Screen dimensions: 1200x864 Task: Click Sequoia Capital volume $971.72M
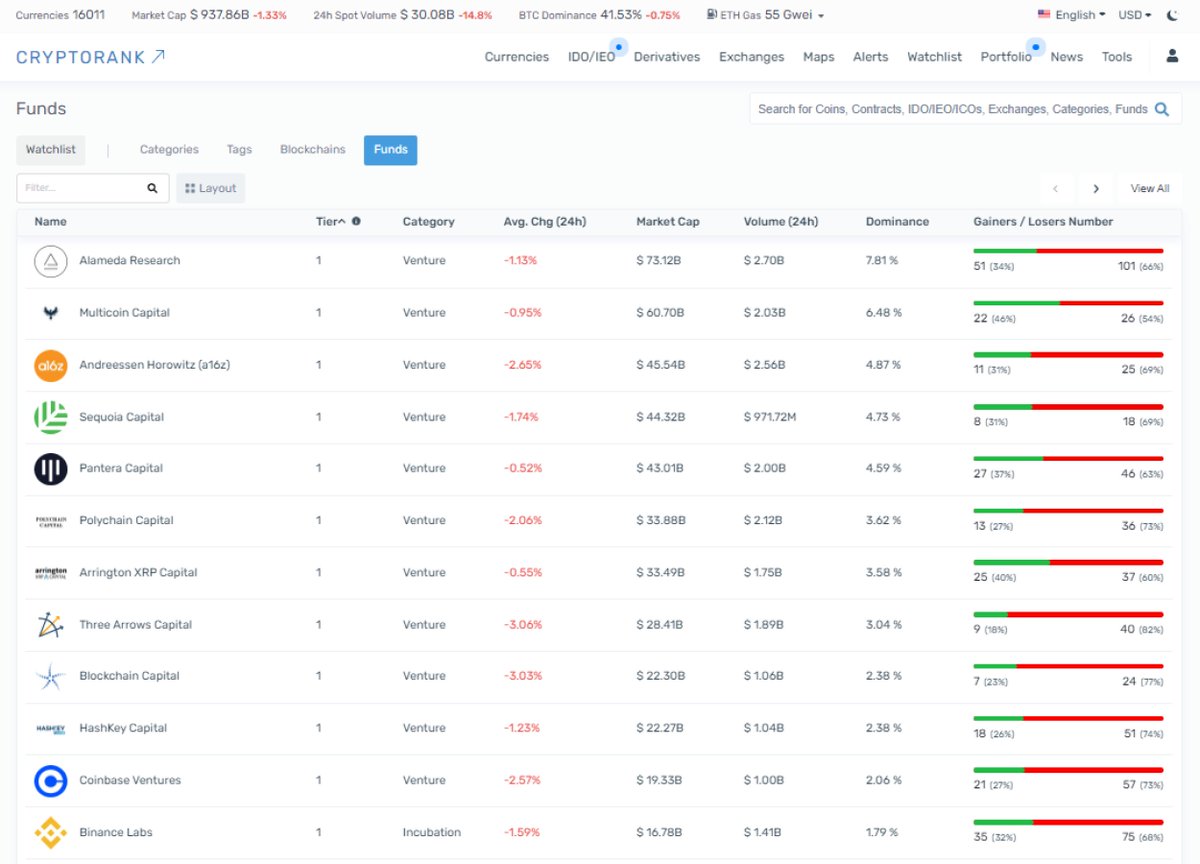point(770,417)
